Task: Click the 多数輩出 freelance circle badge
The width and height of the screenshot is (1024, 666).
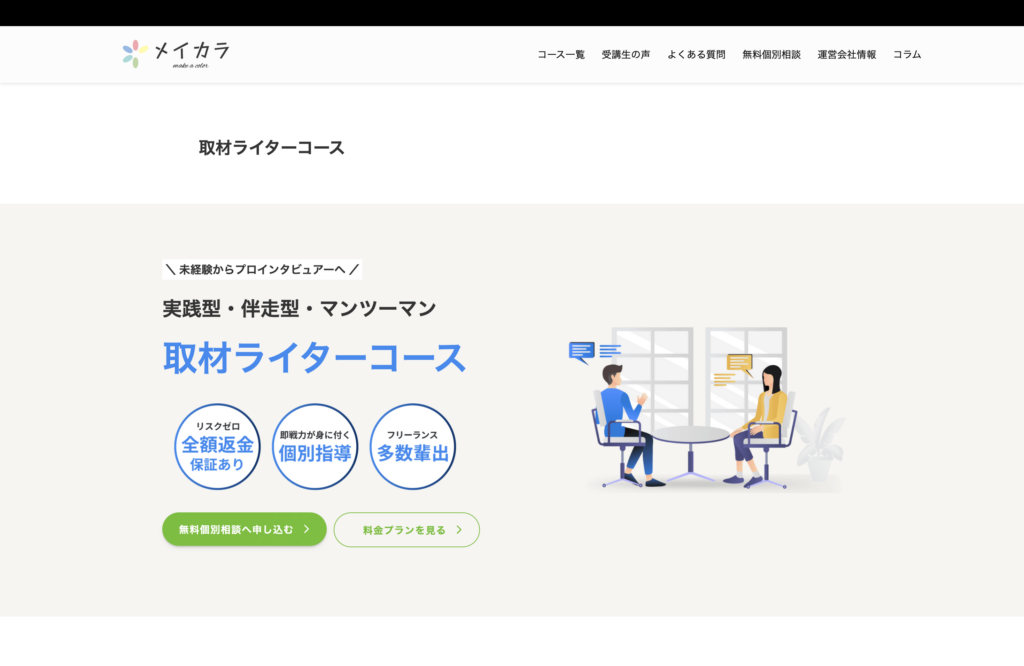Action: coord(412,446)
